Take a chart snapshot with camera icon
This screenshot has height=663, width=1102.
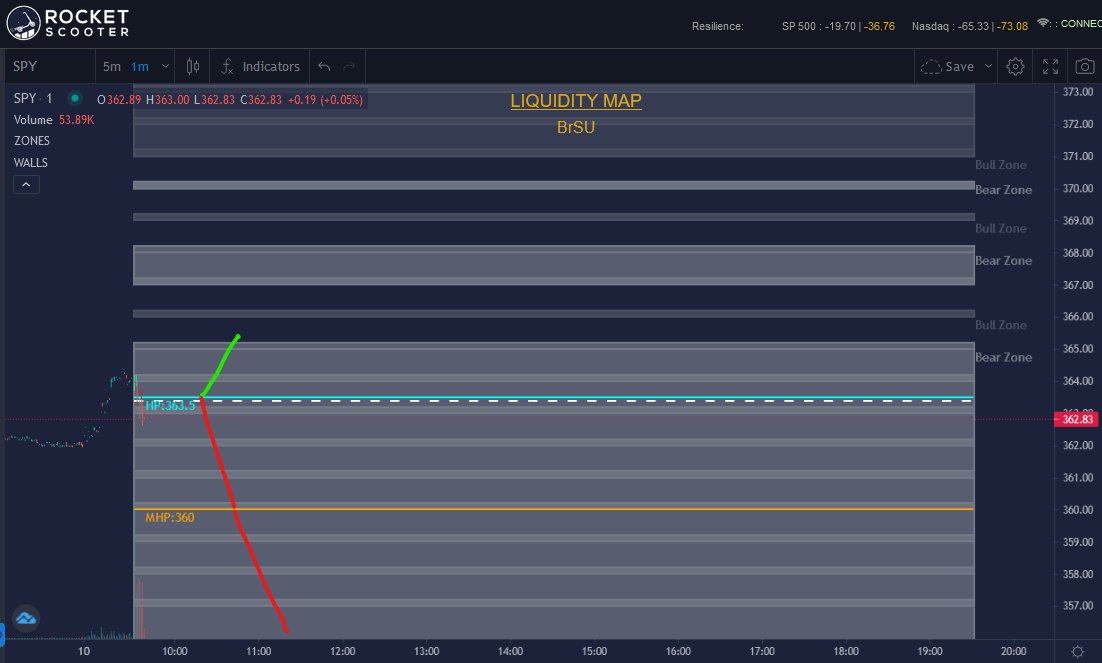(1084, 66)
